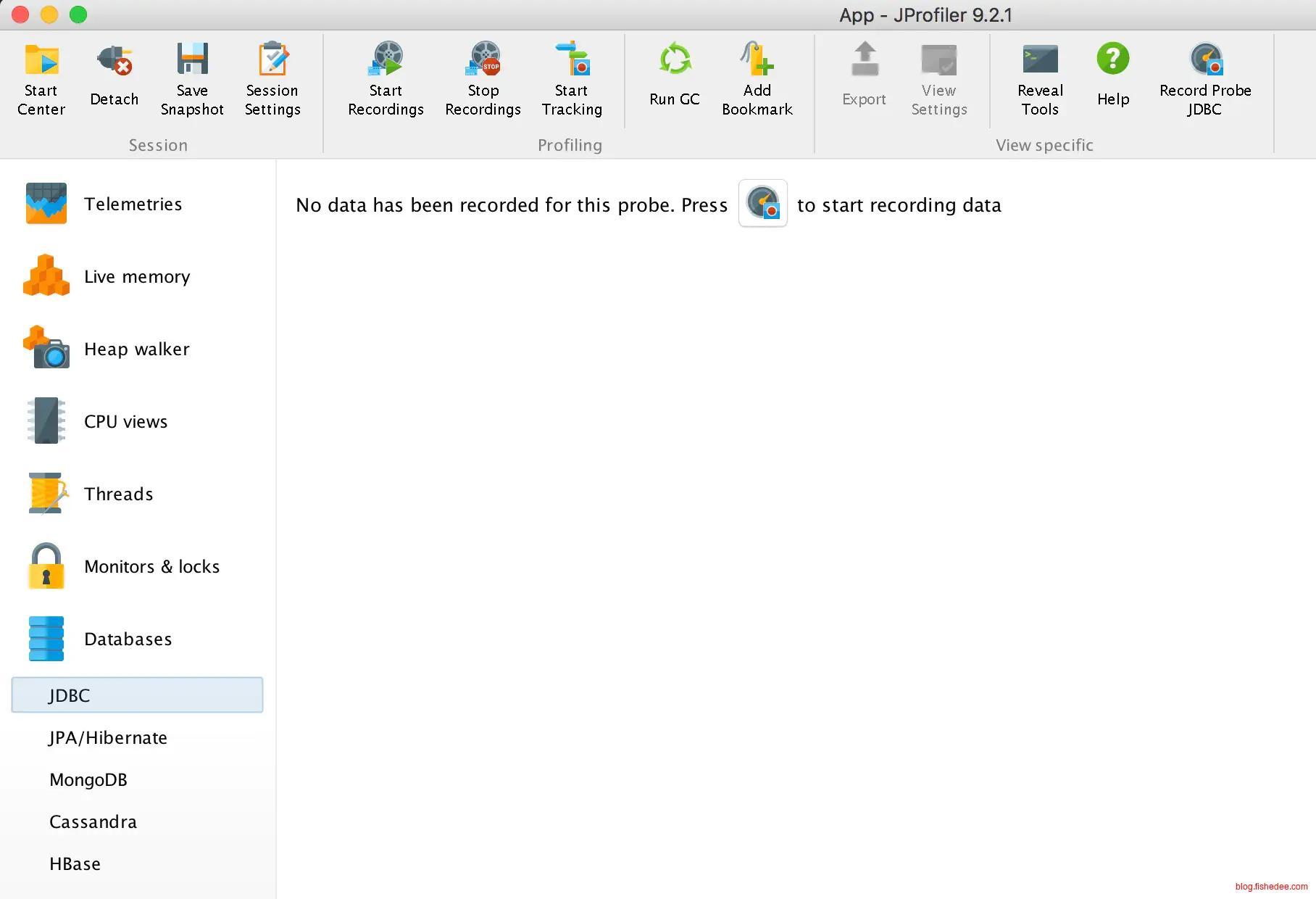Detach from the profiled session
The width and height of the screenshot is (1316, 899).
point(114,78)
